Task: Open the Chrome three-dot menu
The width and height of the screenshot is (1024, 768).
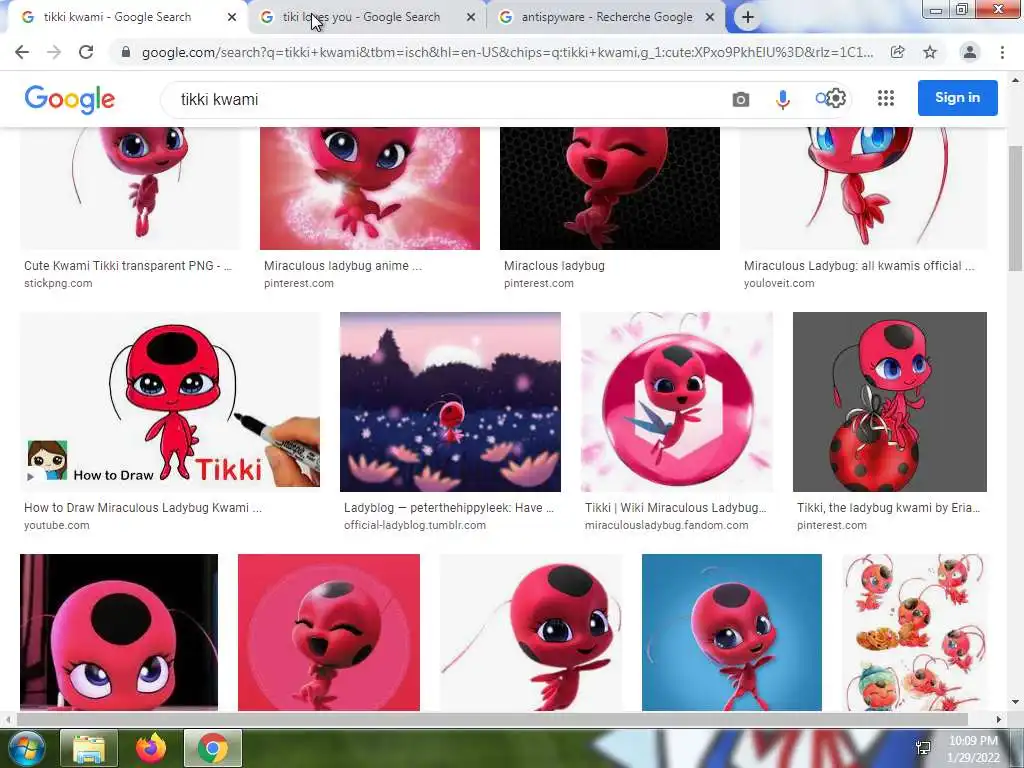Action: [x=1002, y=52]
